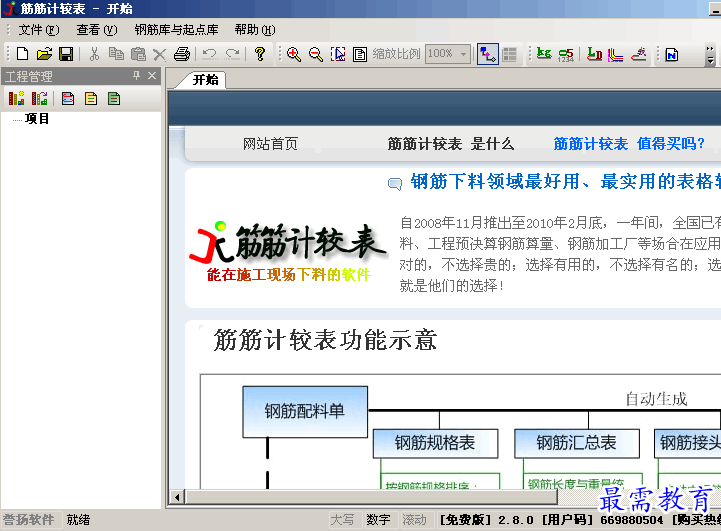Open the 文件(F) menu
This screenshot has height=531, width=721.
point(39,30)
